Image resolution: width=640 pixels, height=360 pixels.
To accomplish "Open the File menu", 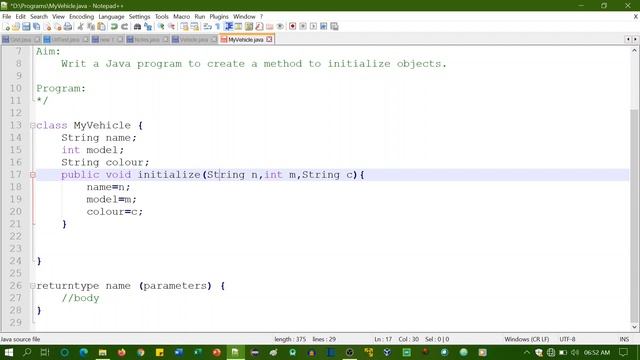I will pos(7,17).
